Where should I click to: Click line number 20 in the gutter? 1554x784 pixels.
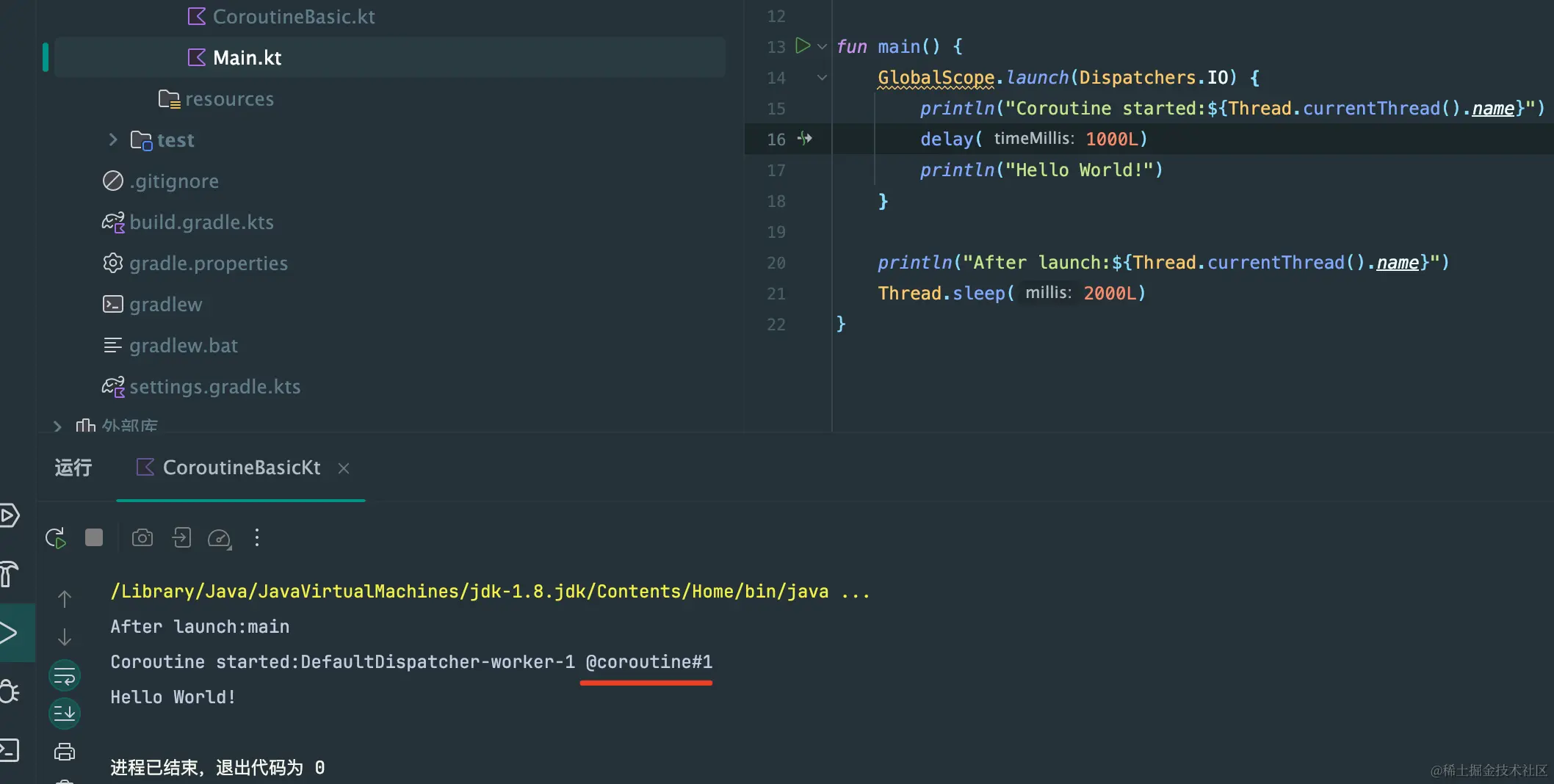click(x=776, y=262)
